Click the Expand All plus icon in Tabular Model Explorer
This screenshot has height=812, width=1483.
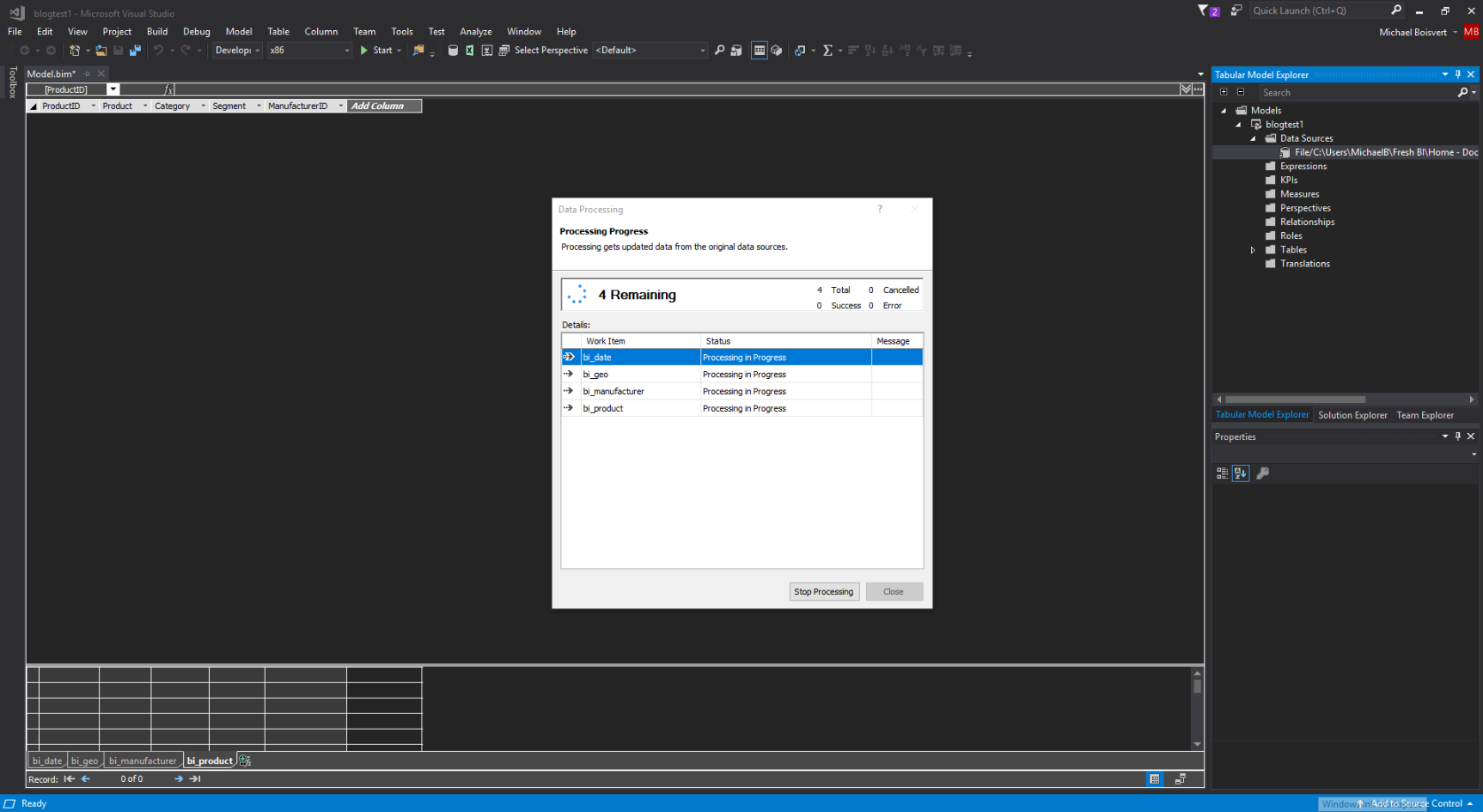pyautogui.click(x=1224, y=92)
